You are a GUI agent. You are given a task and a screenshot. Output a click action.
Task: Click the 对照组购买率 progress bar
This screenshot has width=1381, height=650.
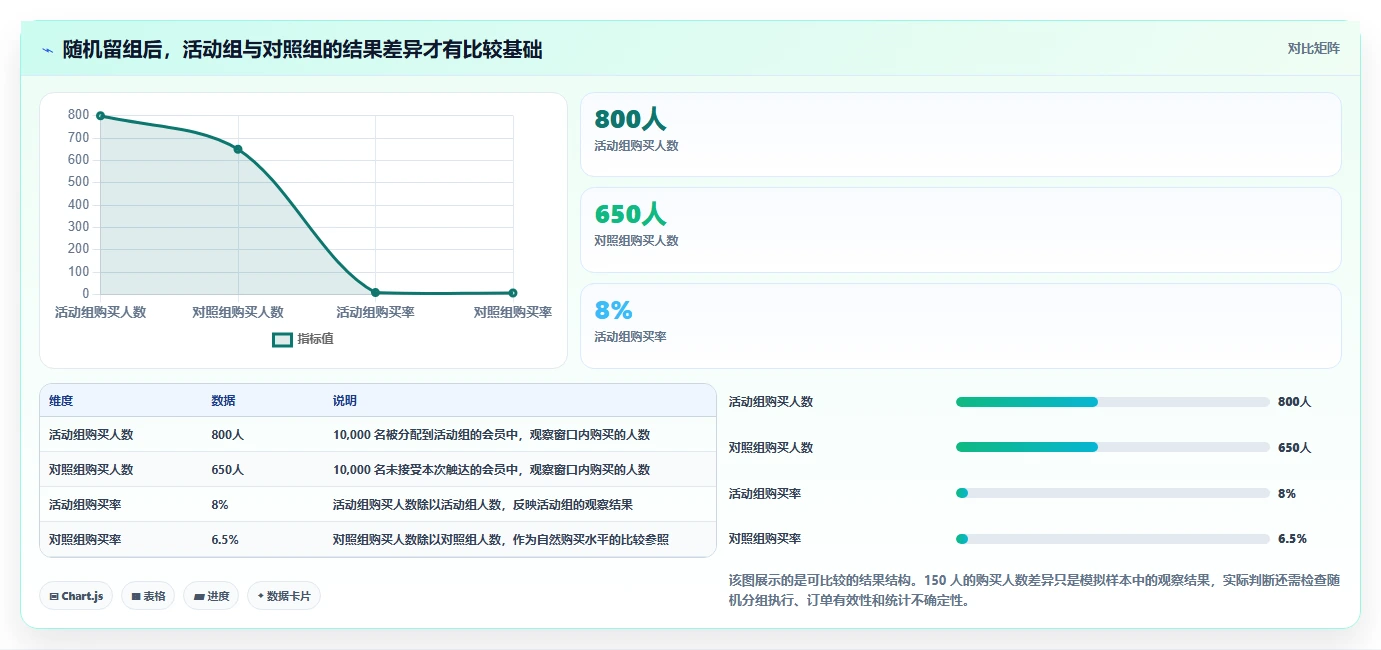[1112, 539]
